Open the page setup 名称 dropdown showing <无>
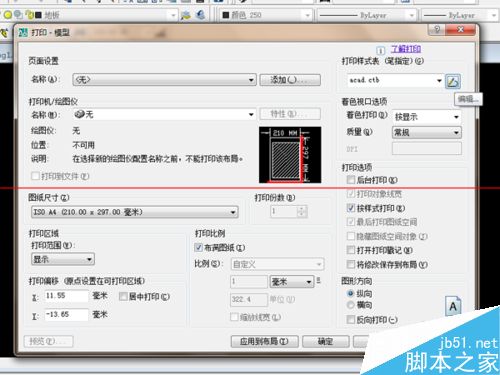The image size is (500, 375). pyautogui.click(x=165, y=80)
